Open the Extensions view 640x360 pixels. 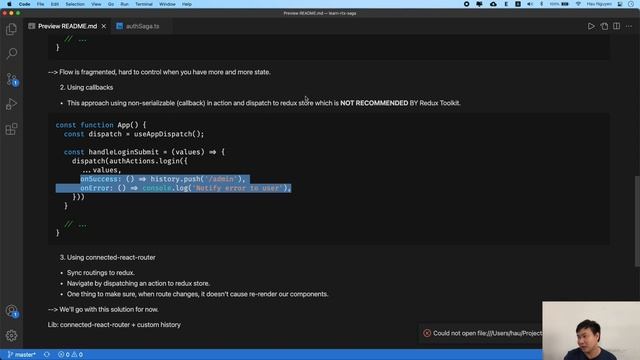click(x=11, y=129)
